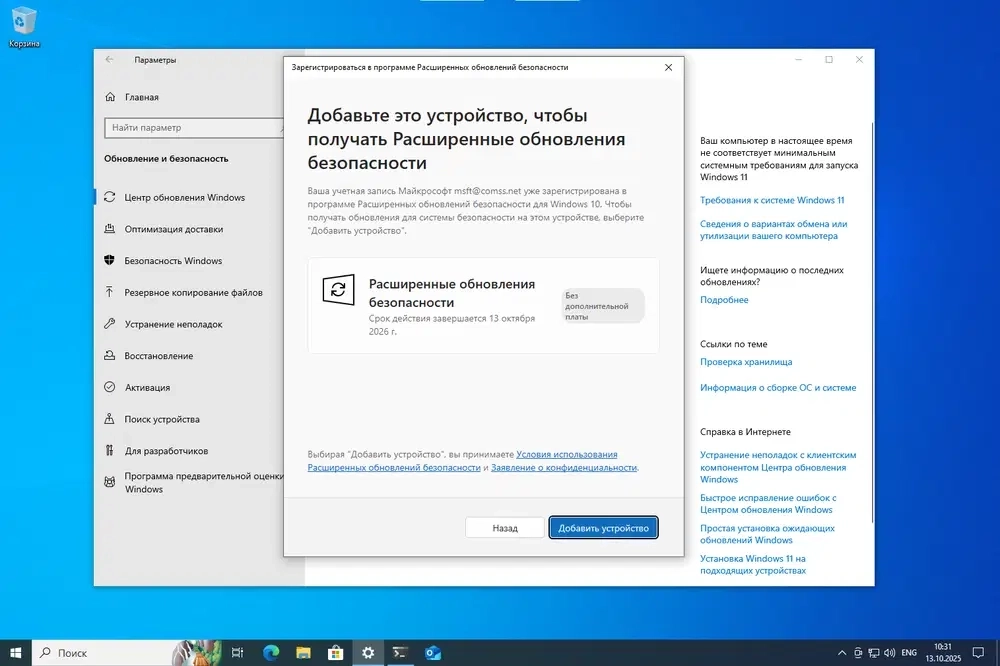The image size is (1000, 666).
Task: Open the Windows 11 system requirements link
Action: point(772,200)
